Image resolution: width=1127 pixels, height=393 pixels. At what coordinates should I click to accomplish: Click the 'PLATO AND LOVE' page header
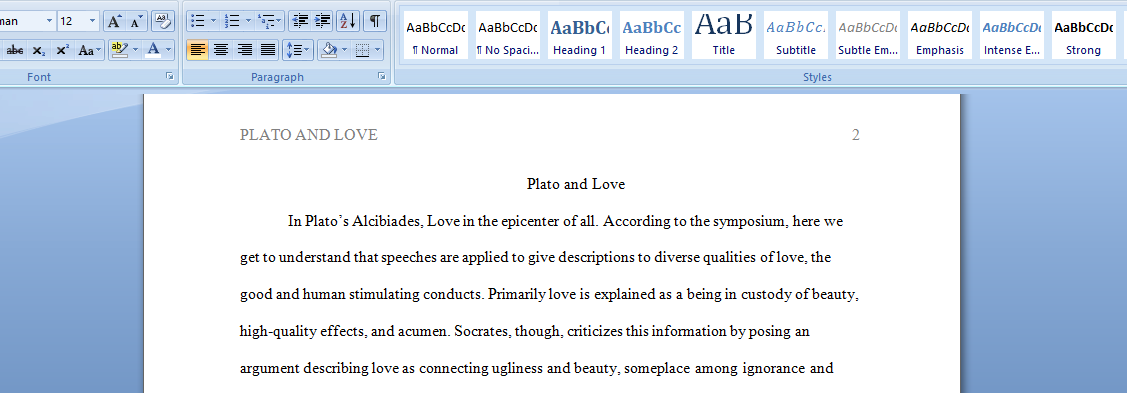[308, 135]
